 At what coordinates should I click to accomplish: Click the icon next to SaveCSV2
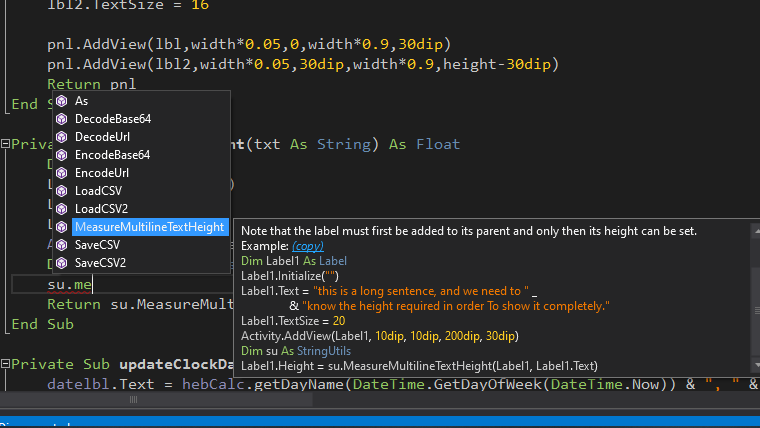62,263
